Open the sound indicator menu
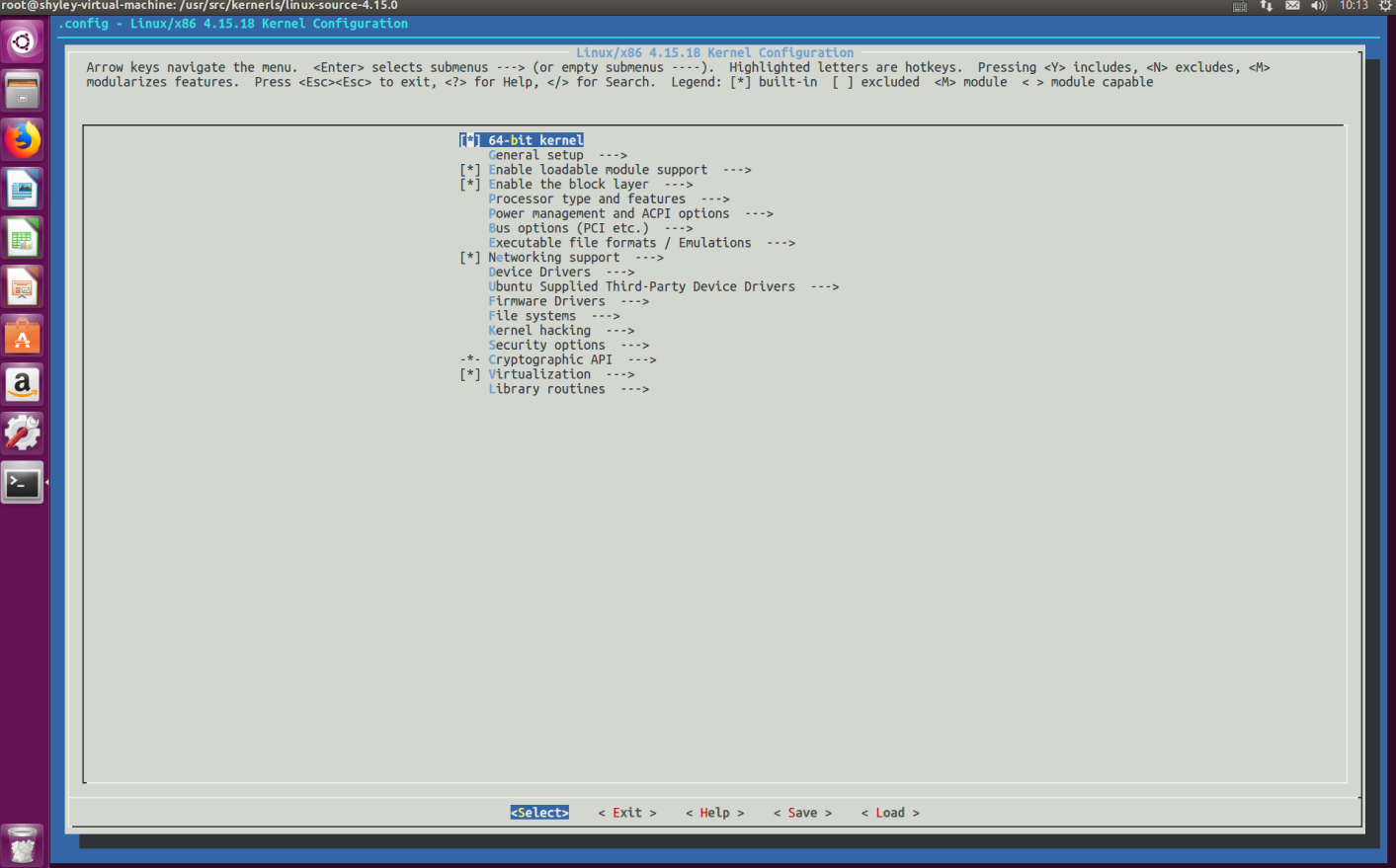This screenshot has width=1396, height=868. 1319,6
